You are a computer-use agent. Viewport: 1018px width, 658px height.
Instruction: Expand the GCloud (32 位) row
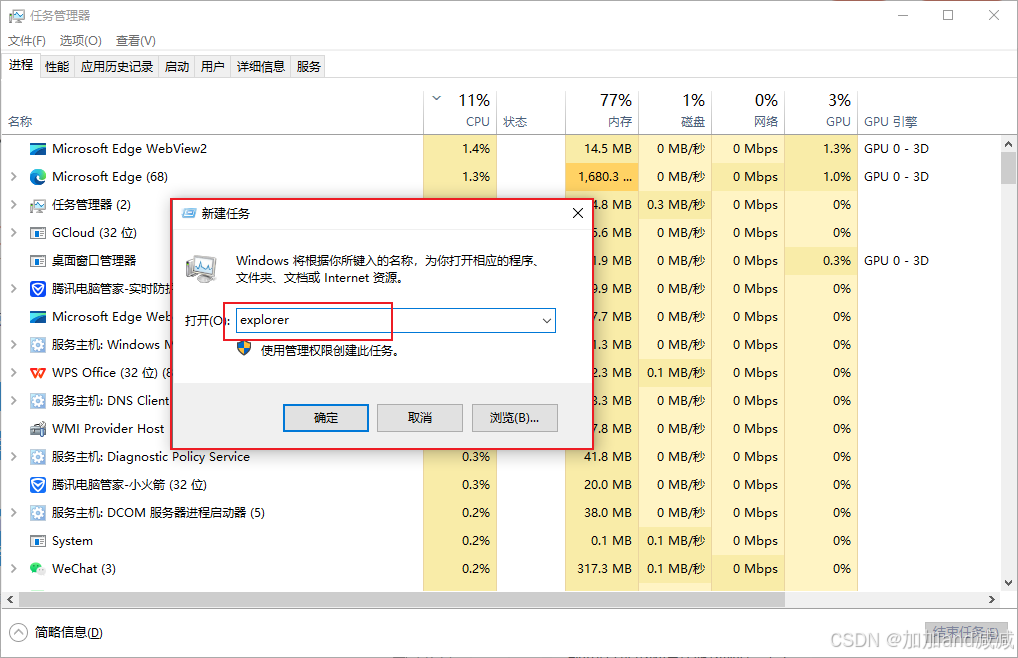[x=14, y=232]
